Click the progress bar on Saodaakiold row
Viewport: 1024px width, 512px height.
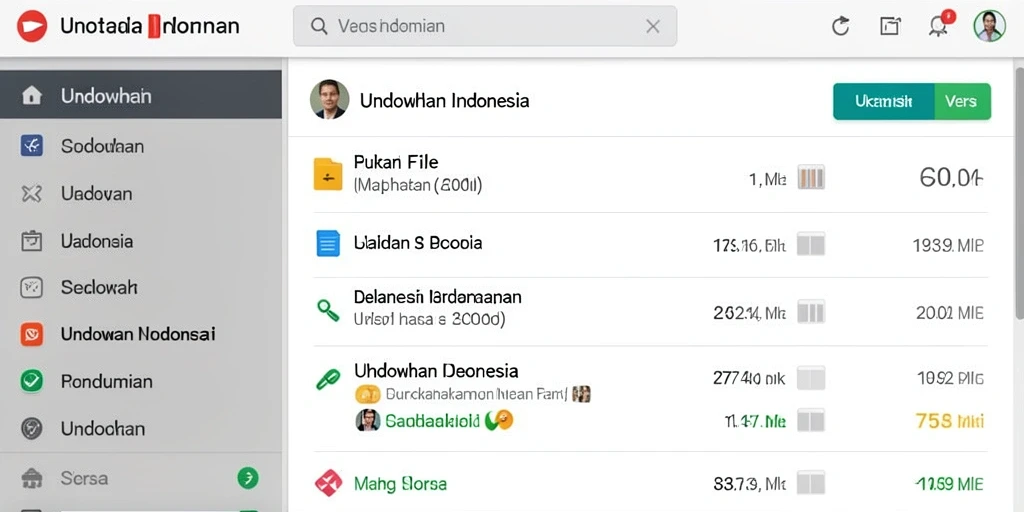click(811, 420)
